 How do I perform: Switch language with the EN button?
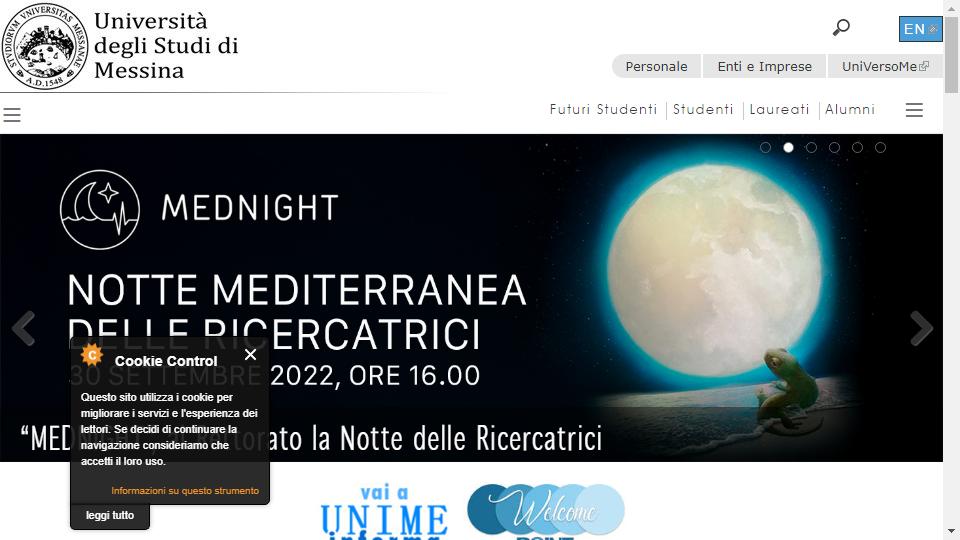[920, 29]
